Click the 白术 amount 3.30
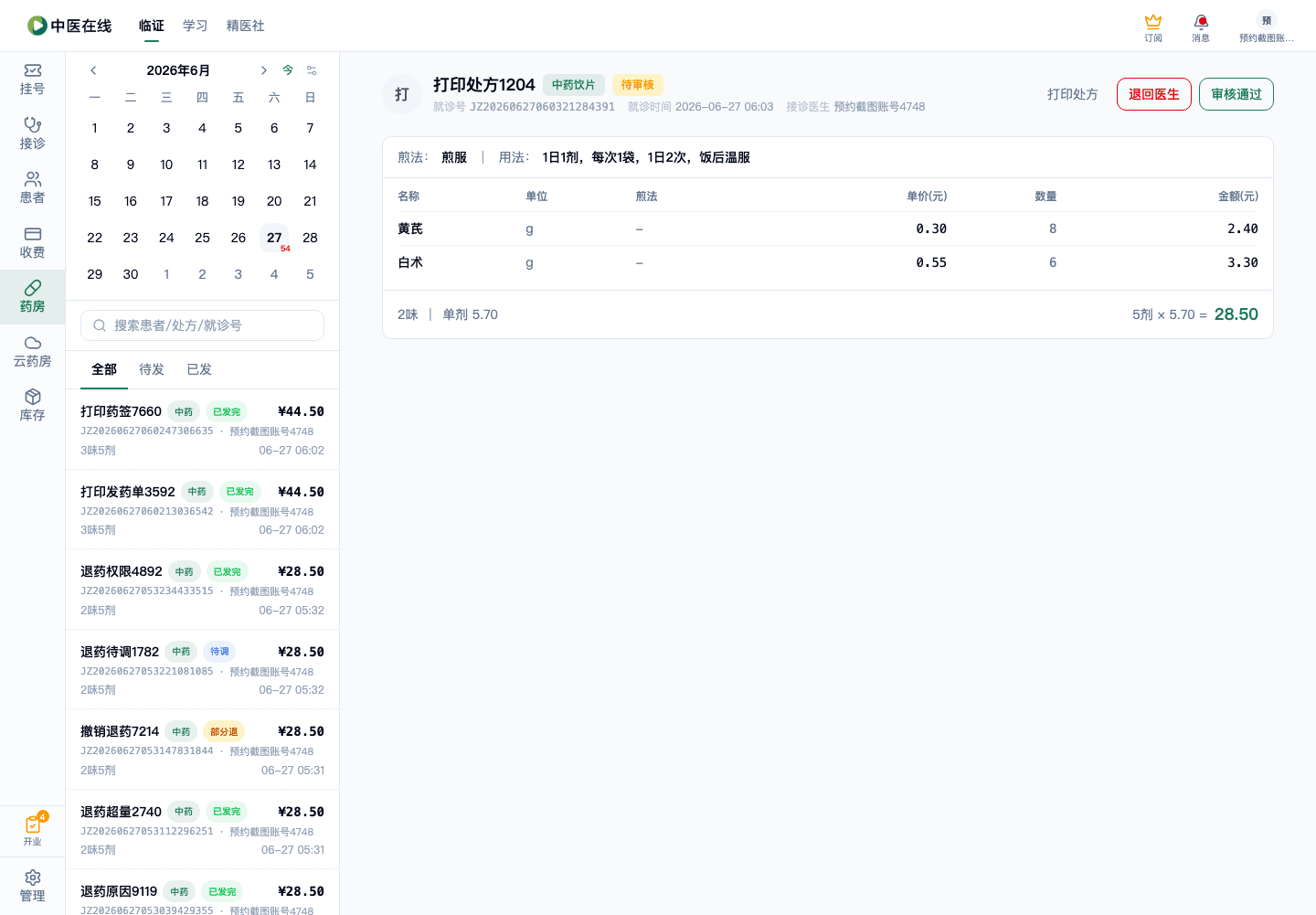1316x915 pixels. point(1243,262)
